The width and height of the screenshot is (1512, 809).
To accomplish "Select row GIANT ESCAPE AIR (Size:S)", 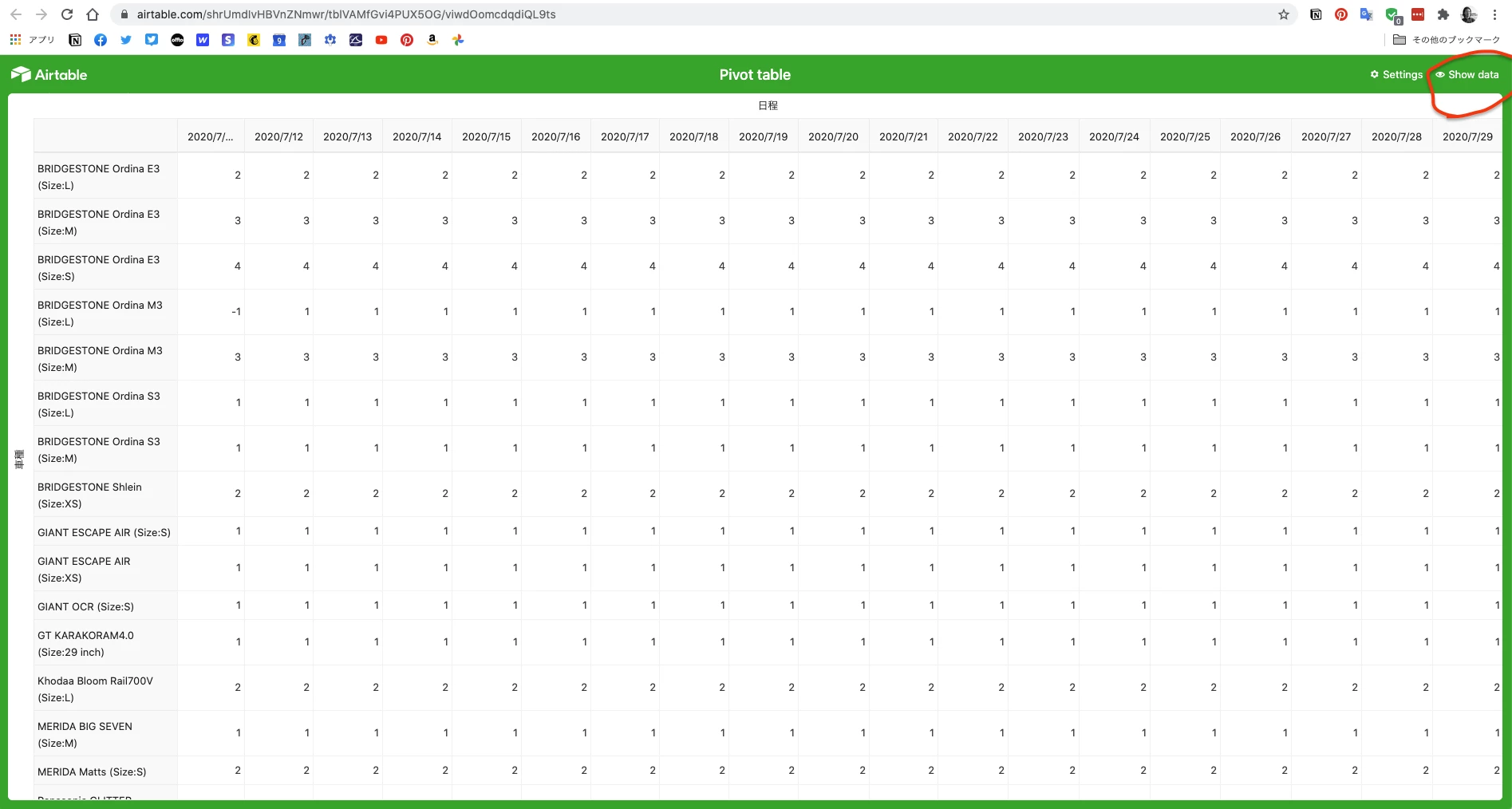I will point(105,532).
